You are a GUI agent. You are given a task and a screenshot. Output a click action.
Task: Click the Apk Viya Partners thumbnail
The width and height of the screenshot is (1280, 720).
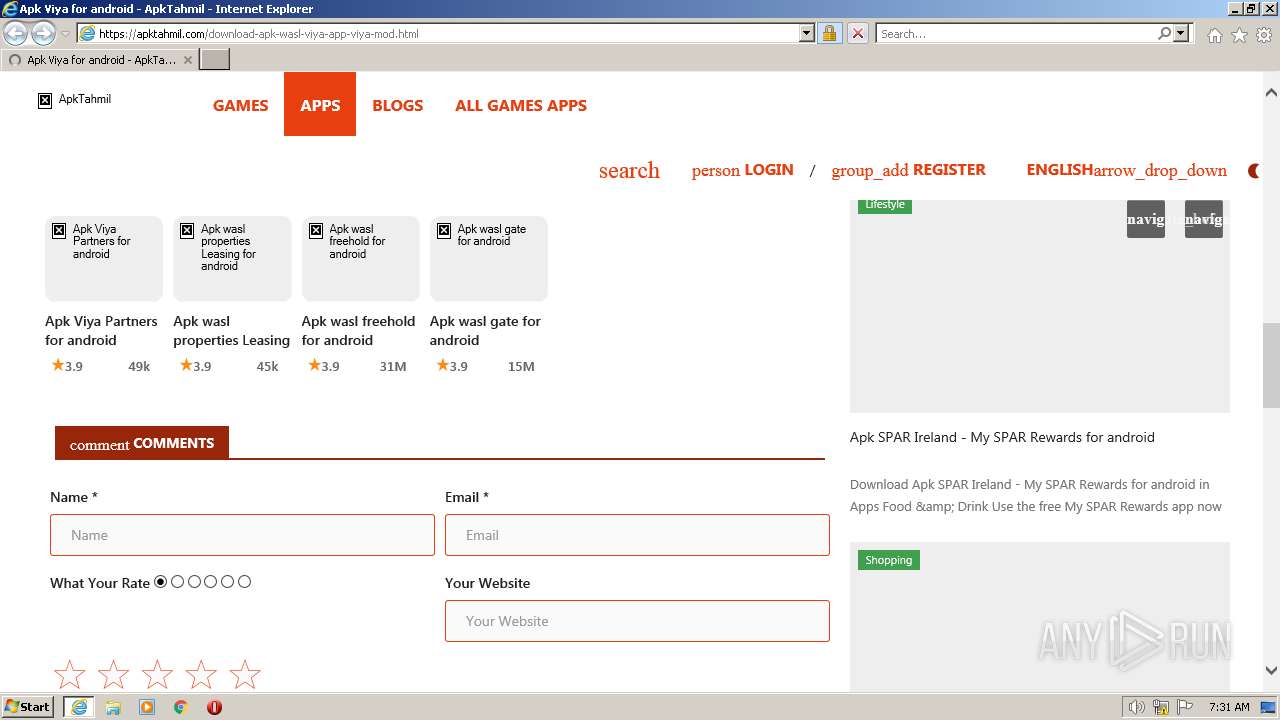[104, 258]
